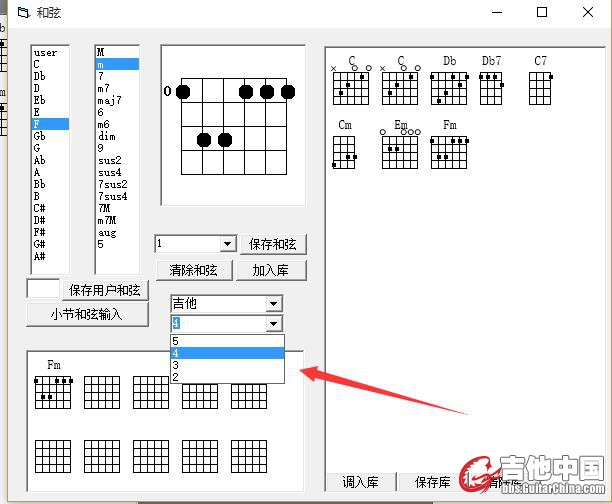Click the 加入库 button
Viewport: 612px width, 504px height.
pyautogui.click(x=271, y=270)
